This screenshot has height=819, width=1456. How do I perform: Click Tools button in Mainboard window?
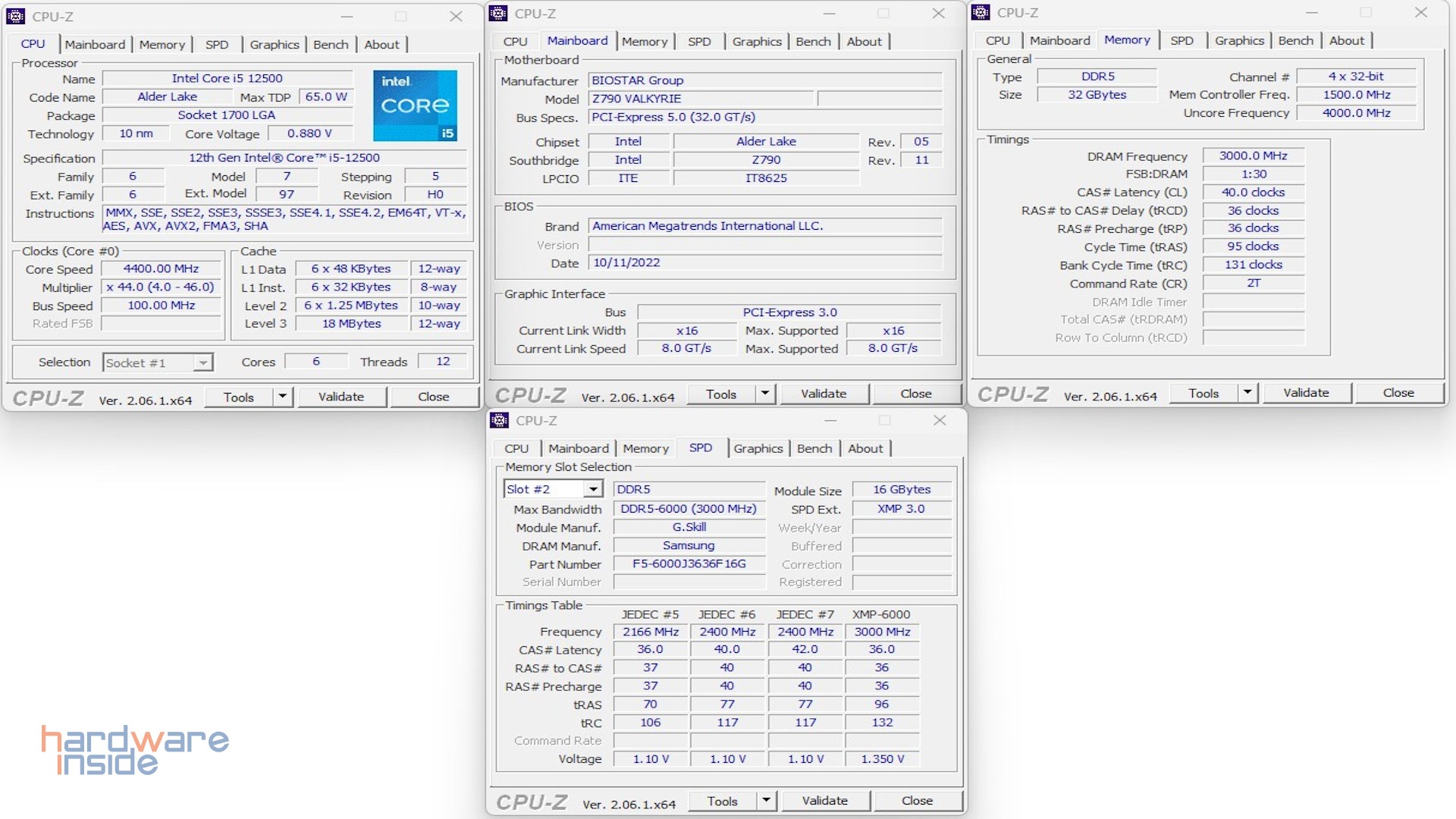[720, 394]
